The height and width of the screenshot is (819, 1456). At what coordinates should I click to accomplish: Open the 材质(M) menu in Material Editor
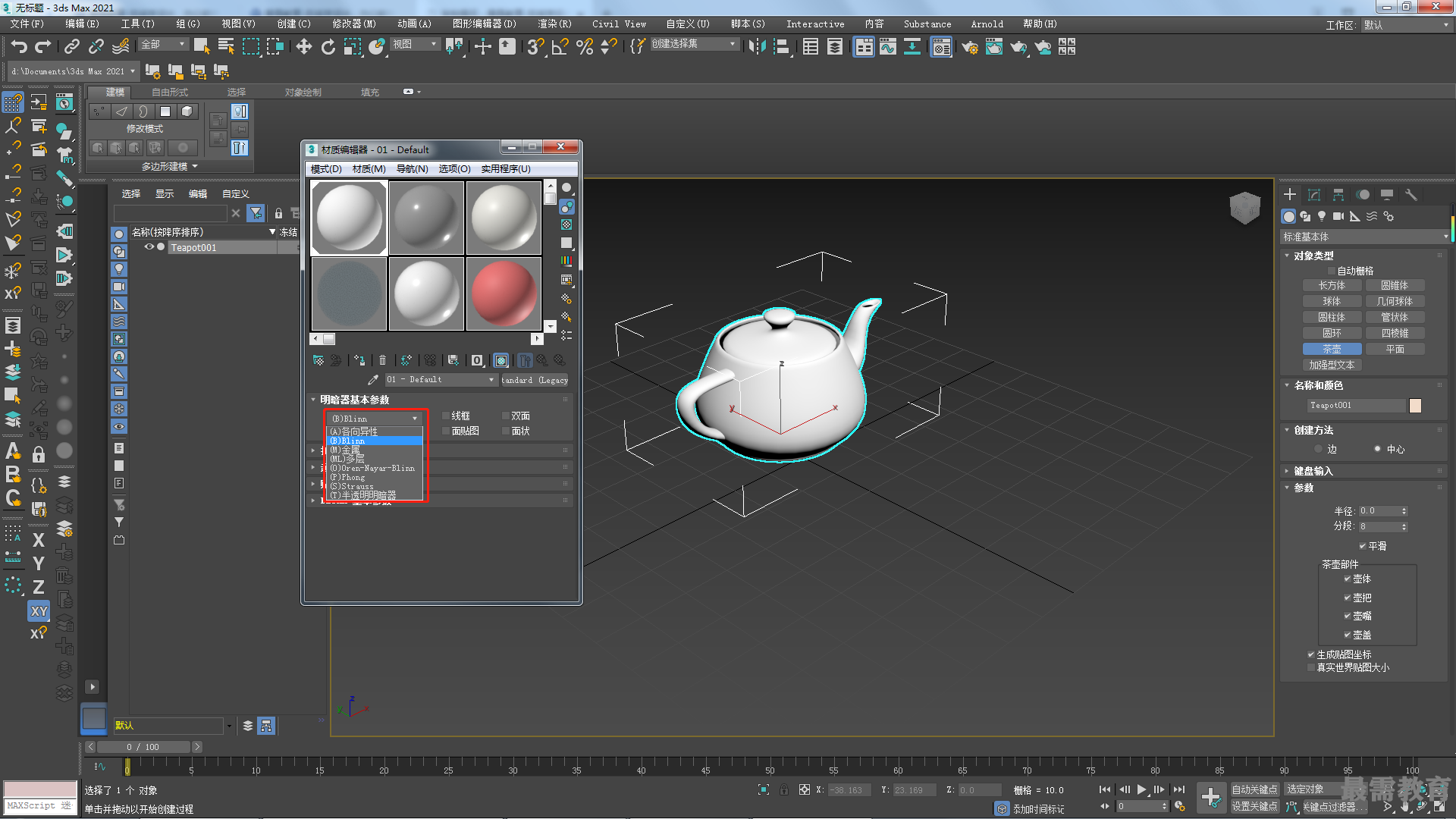coord(369,169)
